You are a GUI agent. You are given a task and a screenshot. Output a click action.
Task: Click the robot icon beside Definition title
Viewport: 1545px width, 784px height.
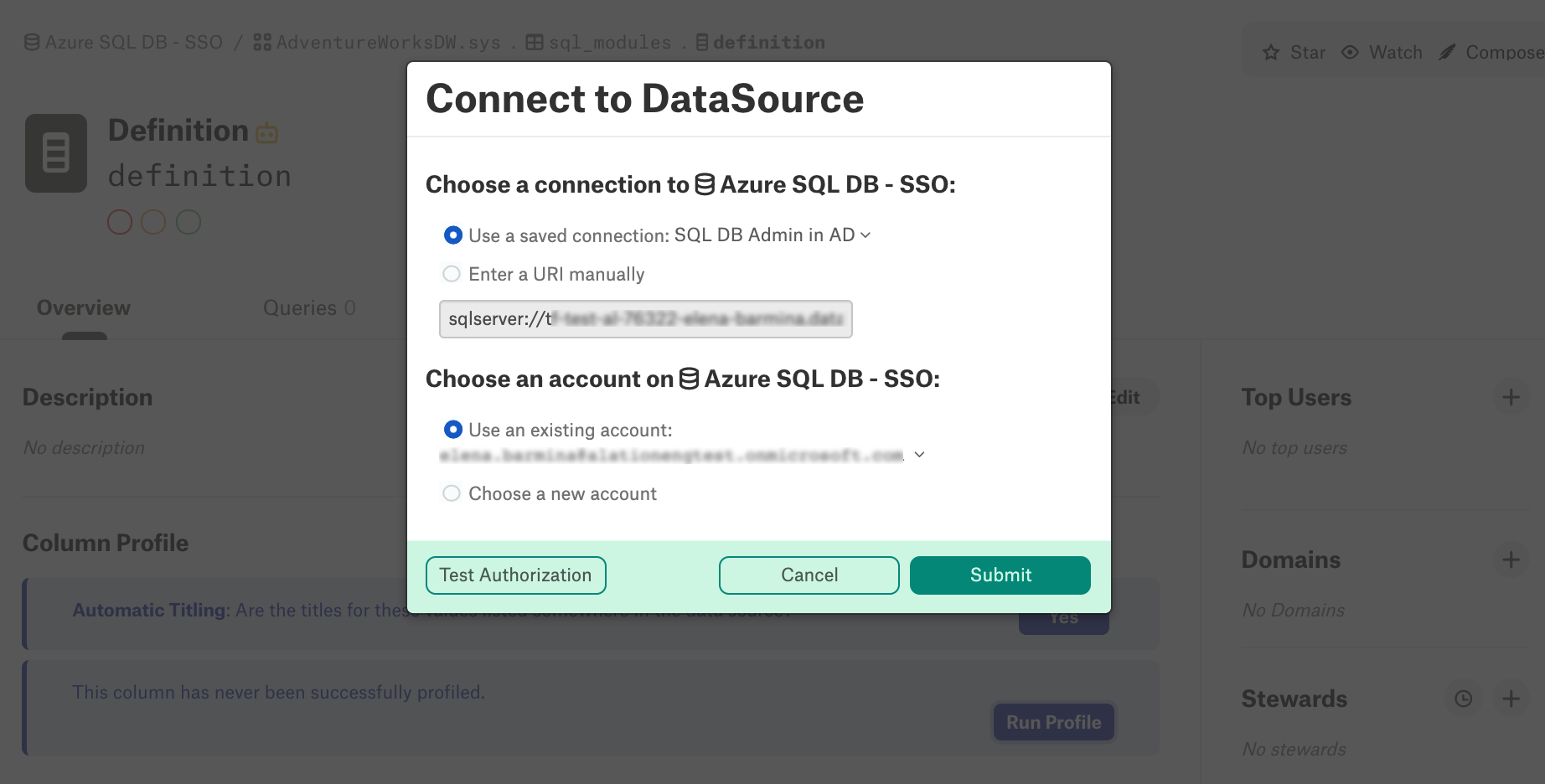click(266, 133)
